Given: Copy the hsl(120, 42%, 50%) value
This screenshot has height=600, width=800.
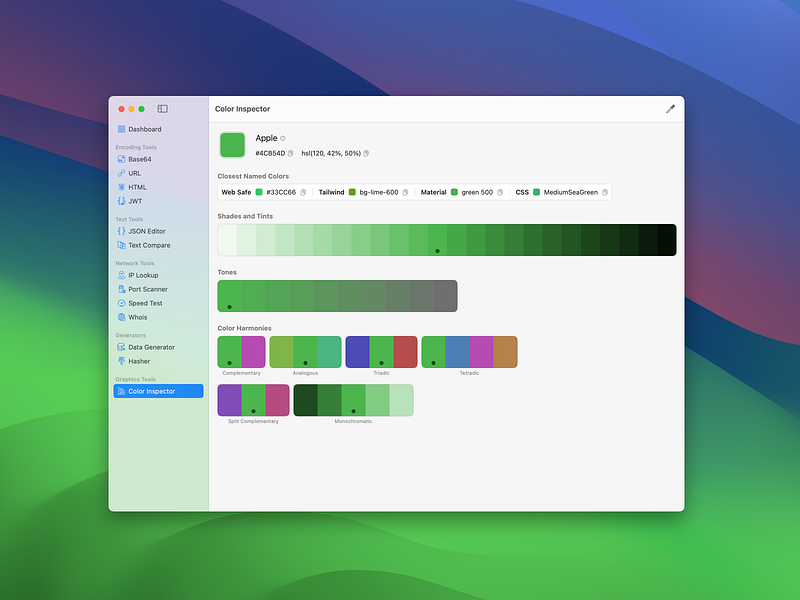Looking at the screenshot, I should 366,153.
